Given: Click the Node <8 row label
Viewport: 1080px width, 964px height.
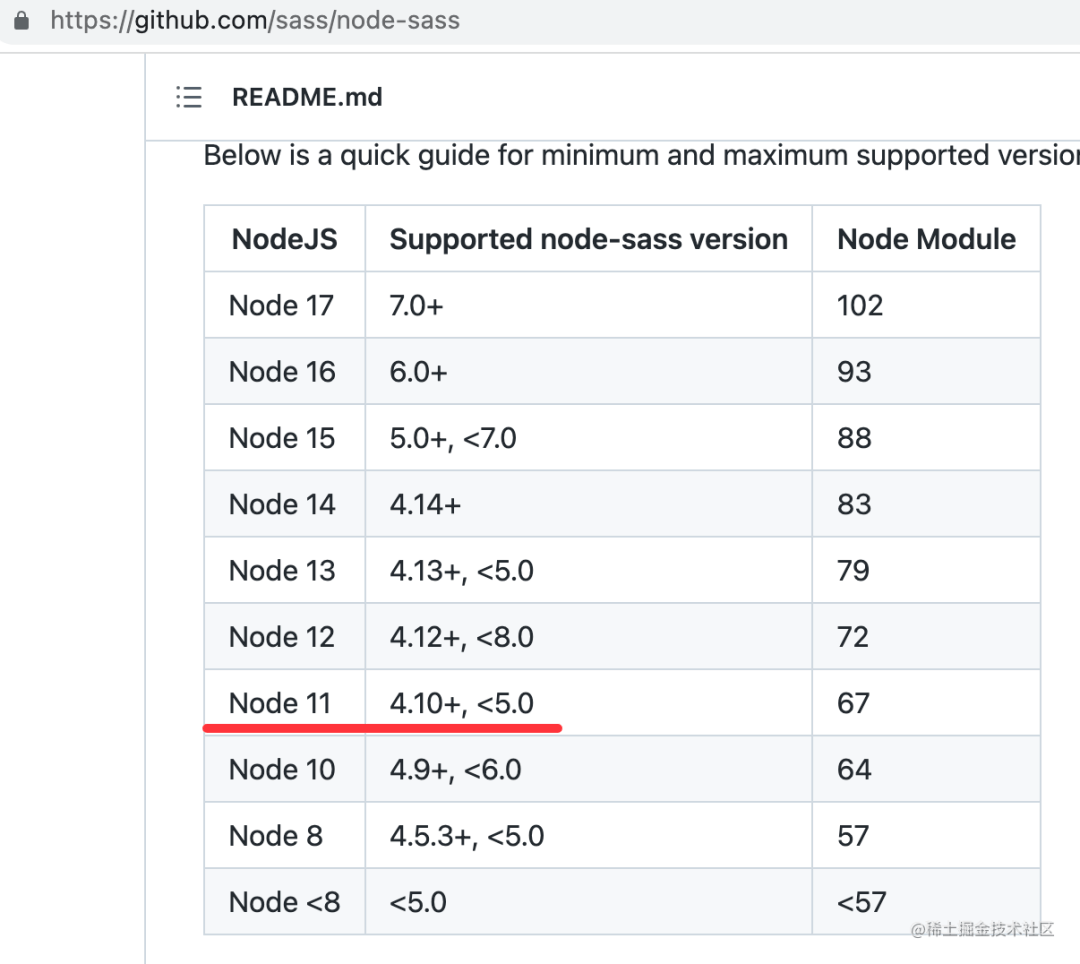Looking at the screenshot, I should [x=284, y=902].
